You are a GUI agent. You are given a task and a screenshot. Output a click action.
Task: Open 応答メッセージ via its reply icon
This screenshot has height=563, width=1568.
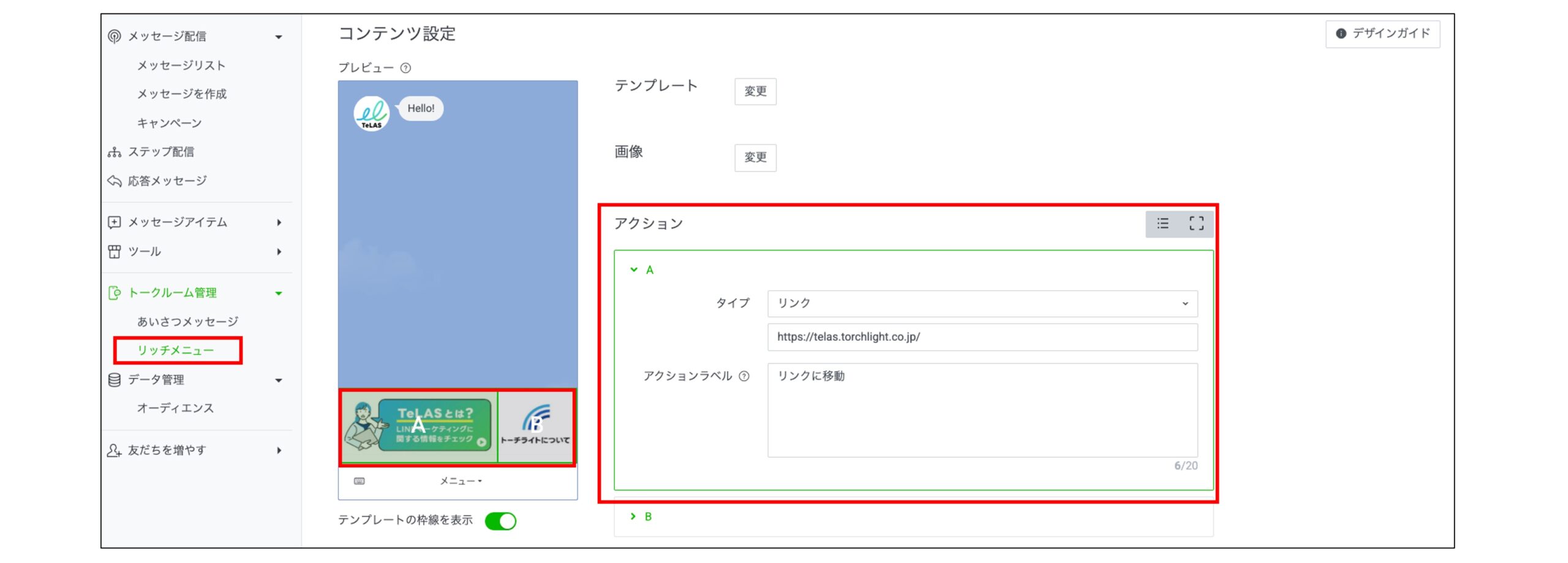113,181
